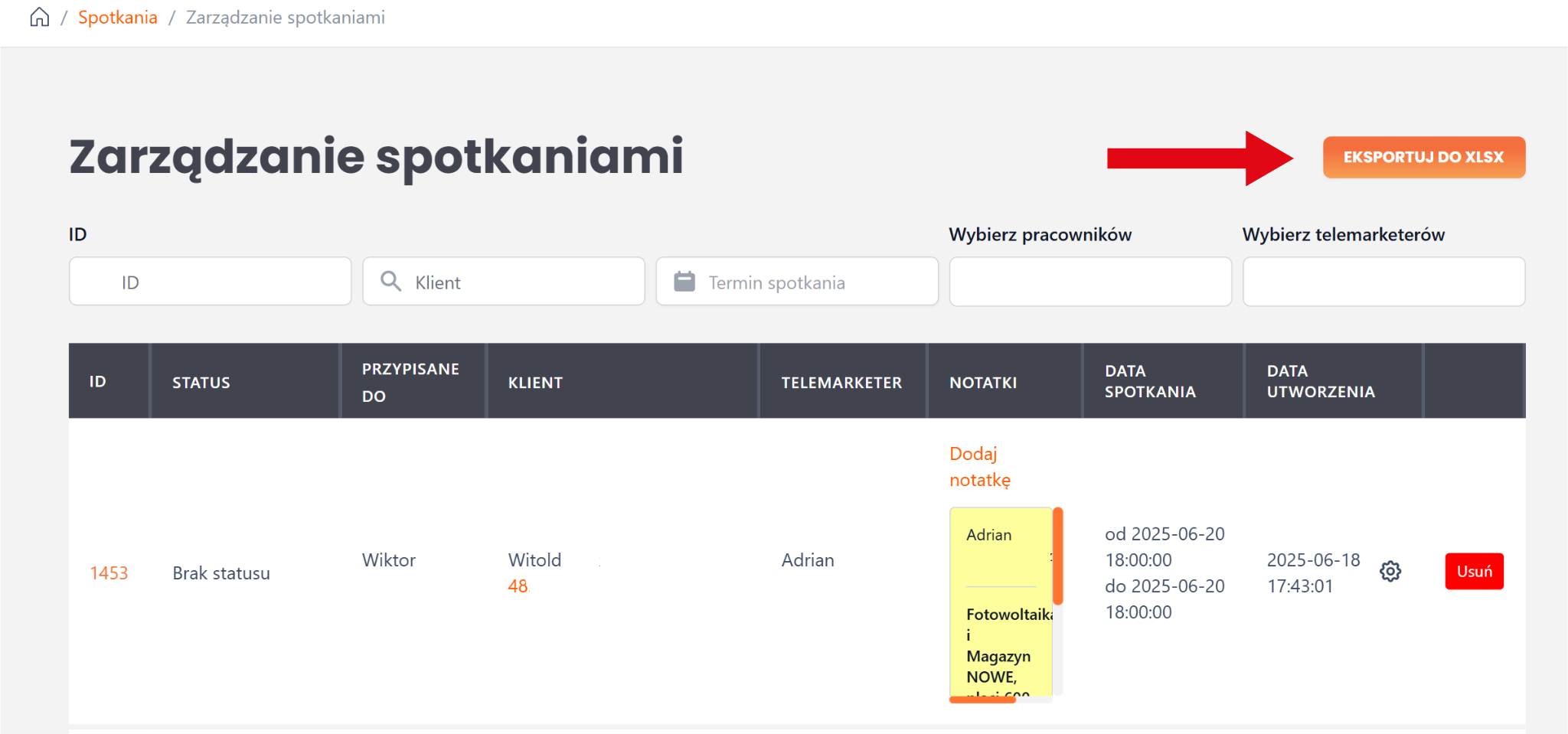
Task: Sort by Data spotkania column header
Action: pyautogui.click(x=1149, y=381)
